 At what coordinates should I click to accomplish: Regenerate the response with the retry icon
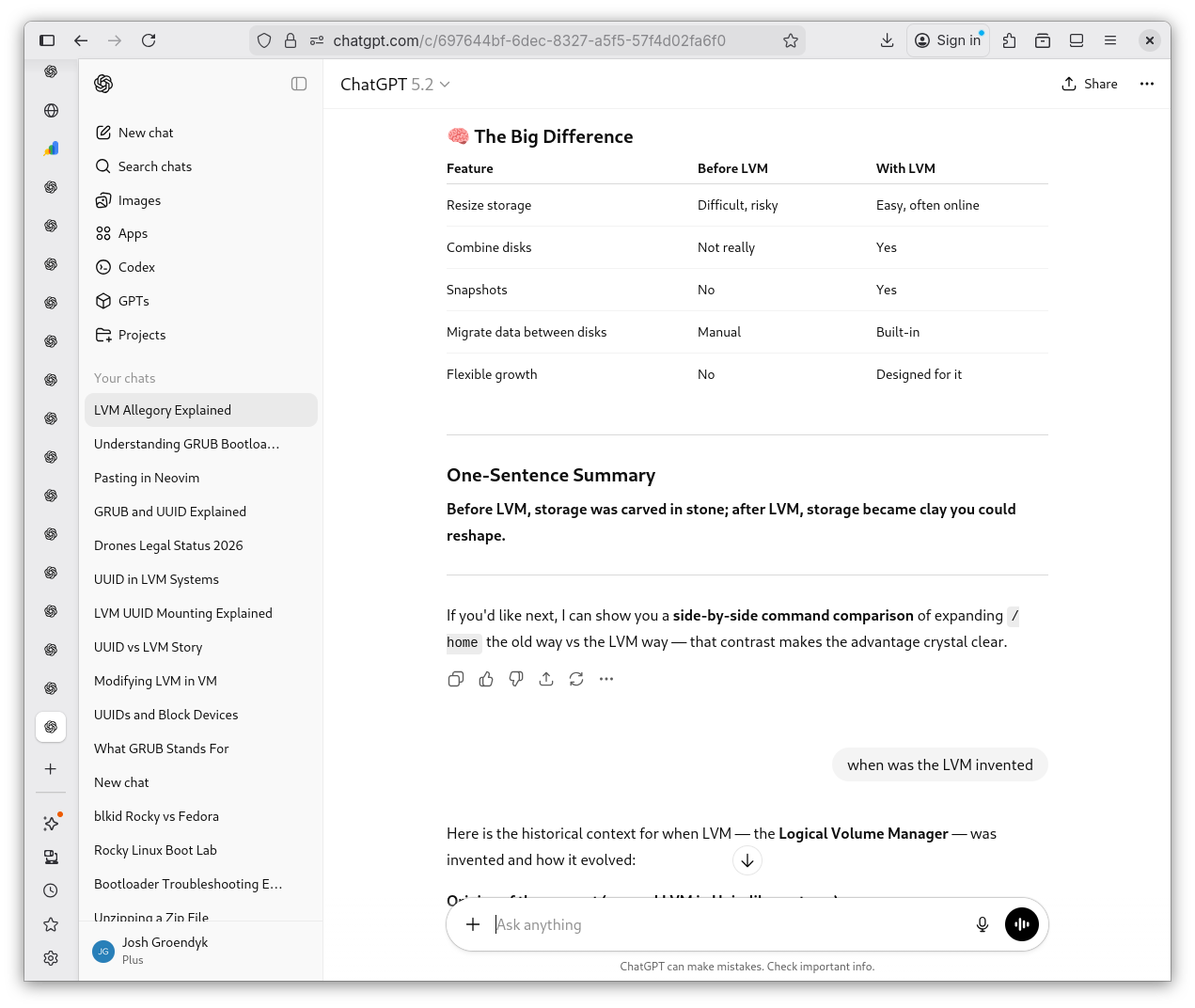[x=576, y=679]
